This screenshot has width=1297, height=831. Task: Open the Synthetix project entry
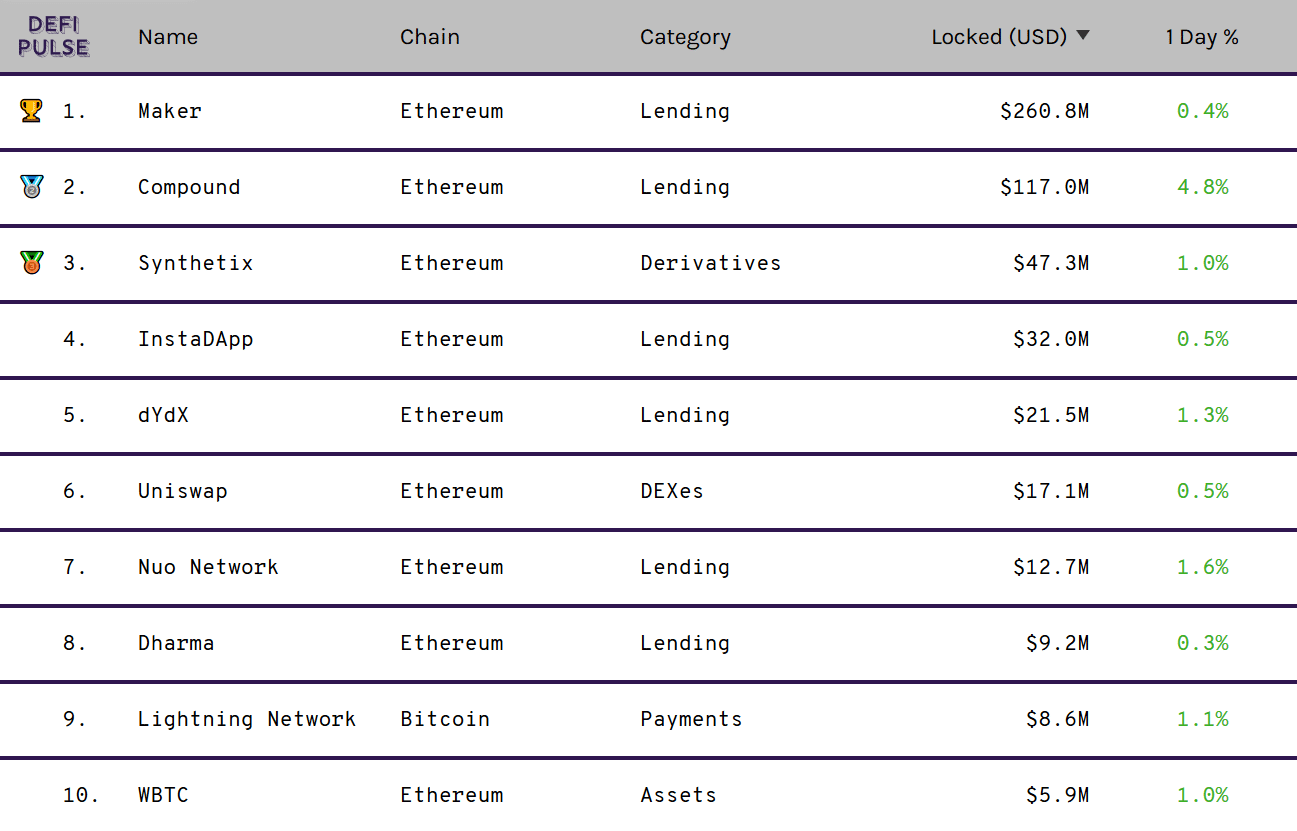click(x=196, y=263)
